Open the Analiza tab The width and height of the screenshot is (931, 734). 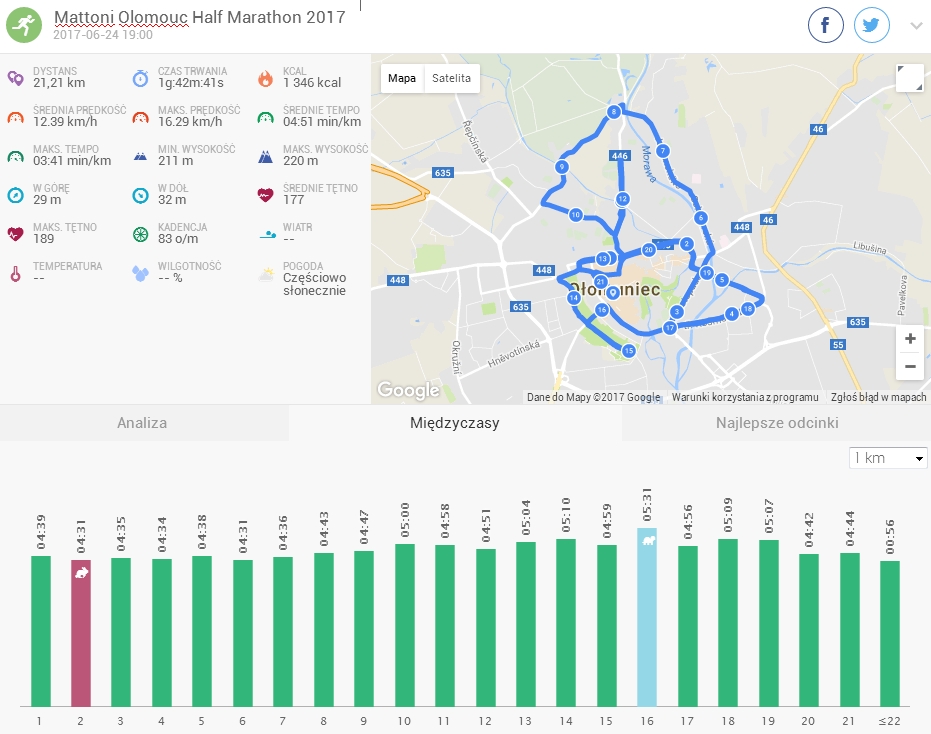(x=142, y=423)
